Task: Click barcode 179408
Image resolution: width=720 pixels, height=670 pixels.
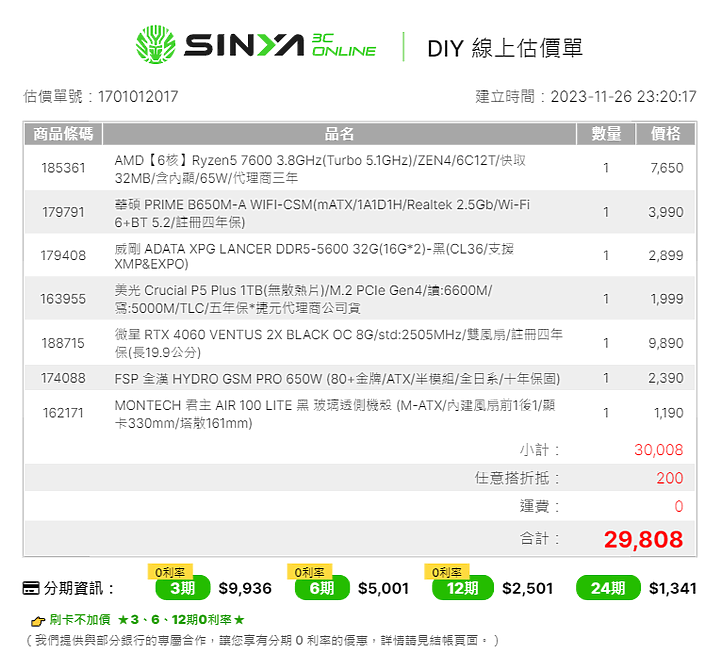Action: pos(63,255)
